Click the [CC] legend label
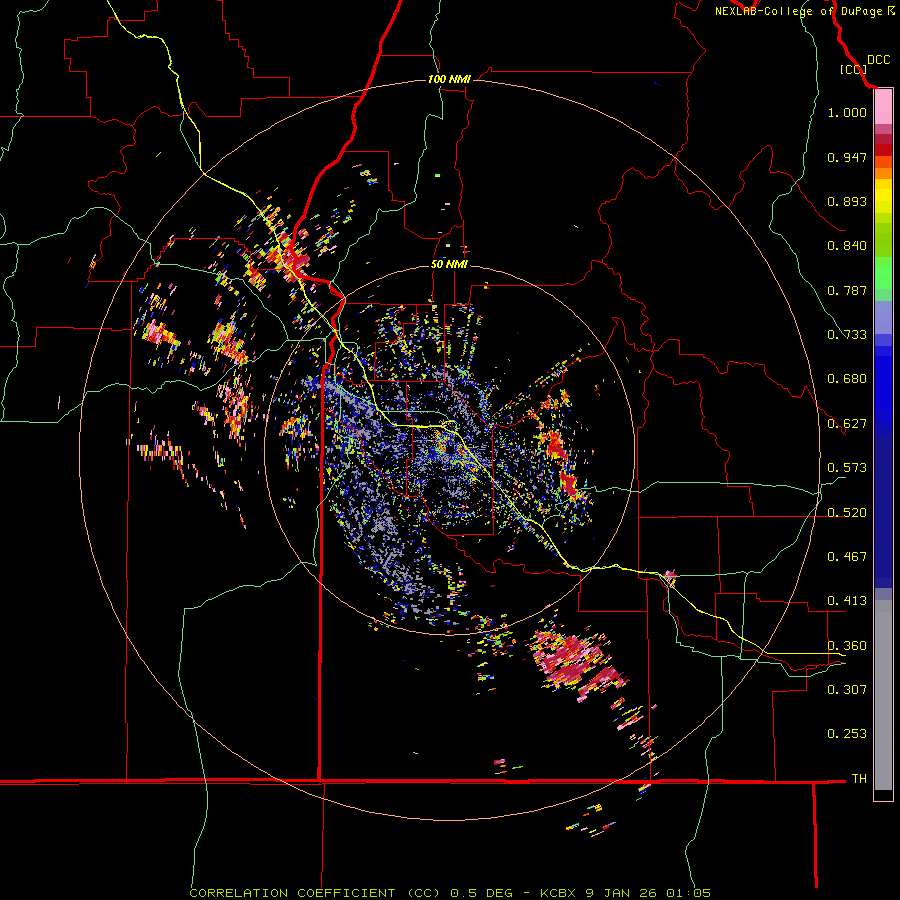 (x=853, y=69)
